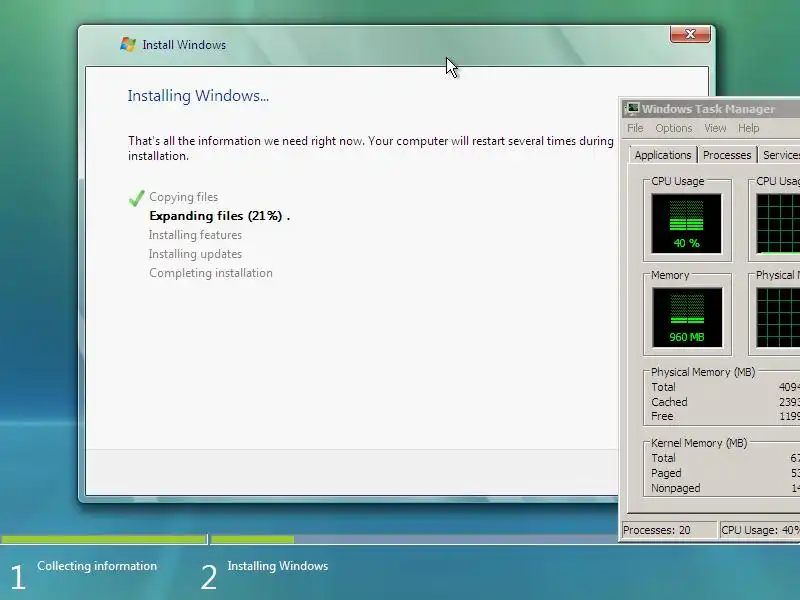Click the green checkmark beside Copying files
800x600 pixels.
pos(136,198)
